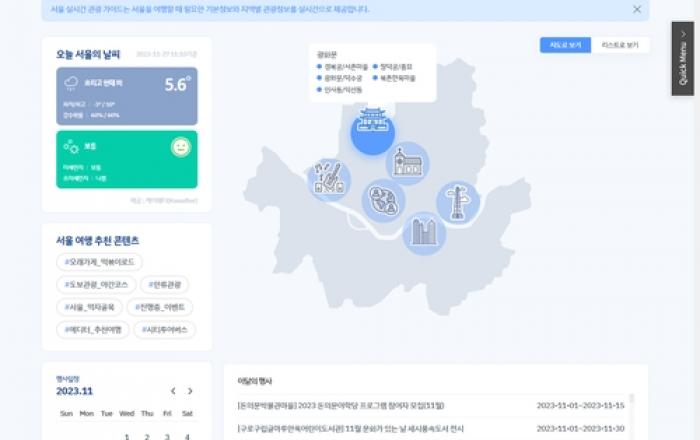Go to previous month in calendar
Viewport: 700px width, 440px height.
pos(173,391)
